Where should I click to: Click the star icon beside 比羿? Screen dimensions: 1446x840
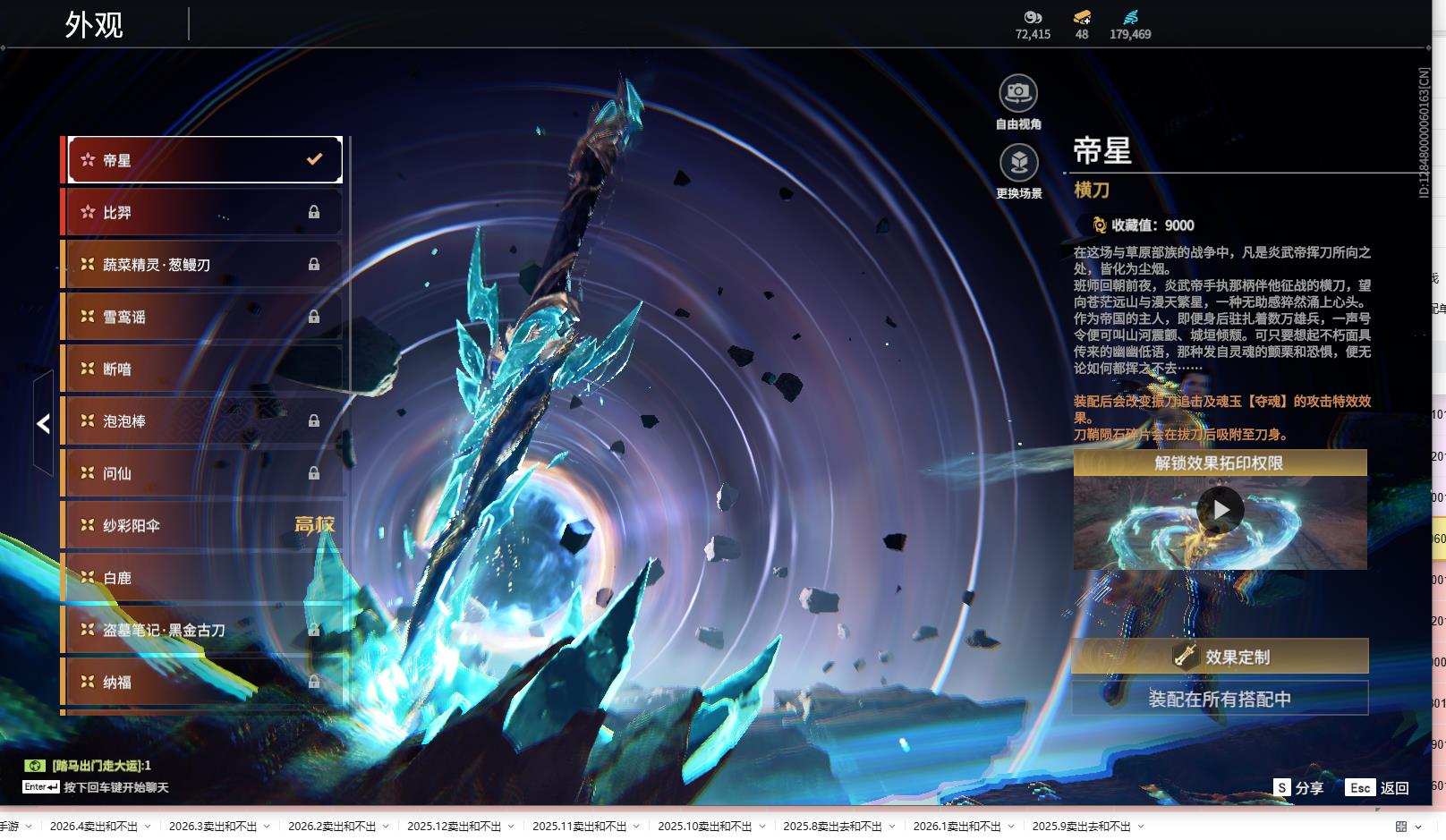click(88, 212)
